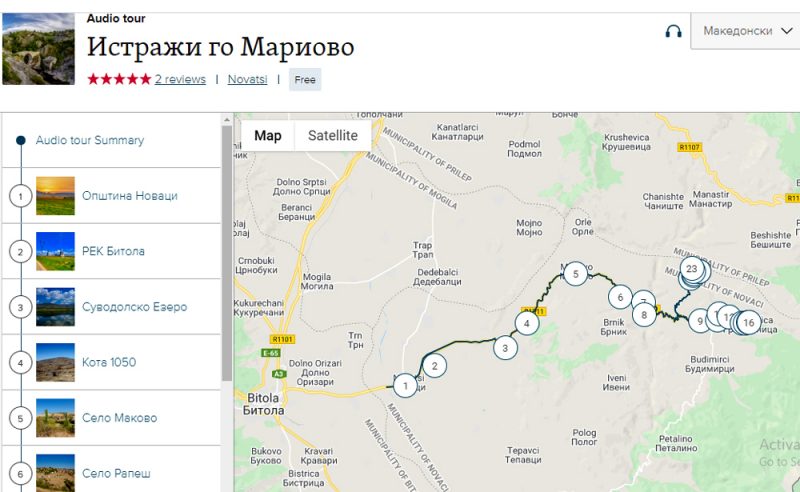Viewport: 800px width, 492px height.
Task: Select Кота 1050 tour stop
Action: coord(108,362)
